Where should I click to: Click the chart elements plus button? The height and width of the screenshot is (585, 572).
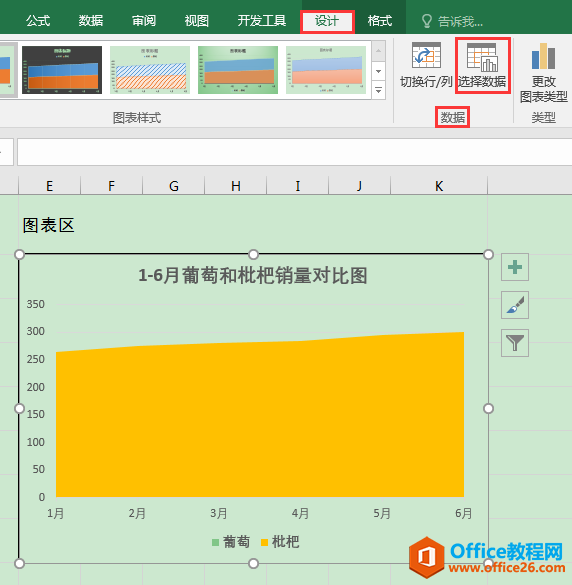515,267
